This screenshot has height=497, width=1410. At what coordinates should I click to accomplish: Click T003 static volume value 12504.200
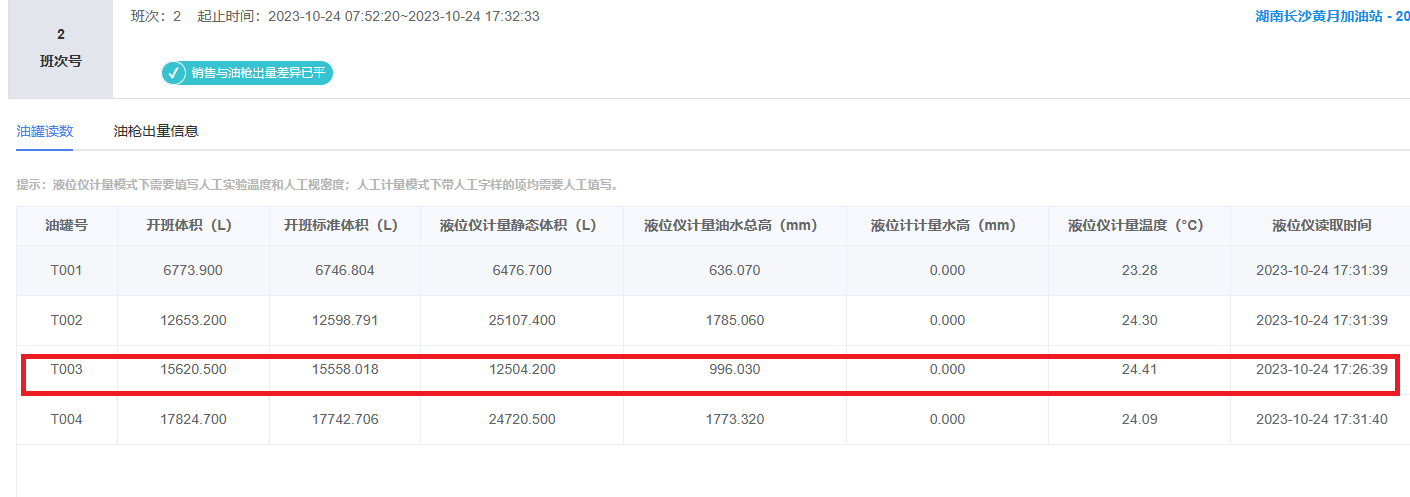[x=521, y=370]
